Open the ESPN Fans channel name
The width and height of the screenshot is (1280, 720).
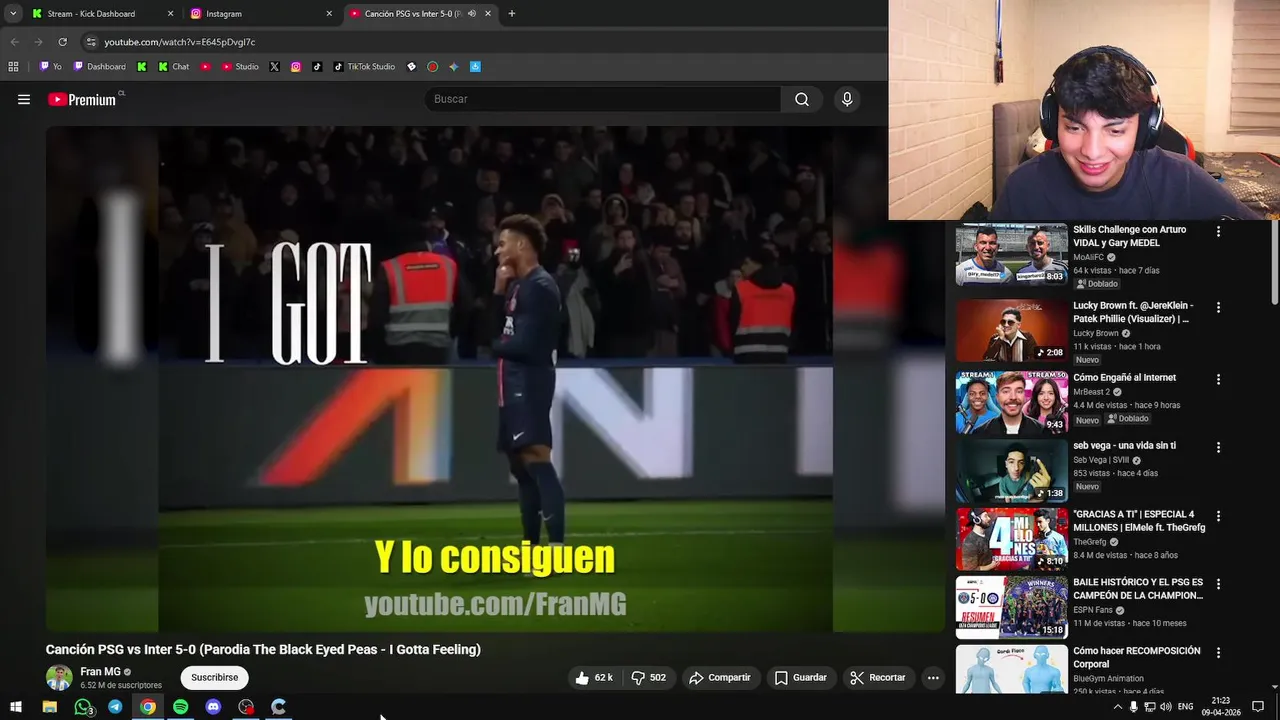coord(1093,610)
